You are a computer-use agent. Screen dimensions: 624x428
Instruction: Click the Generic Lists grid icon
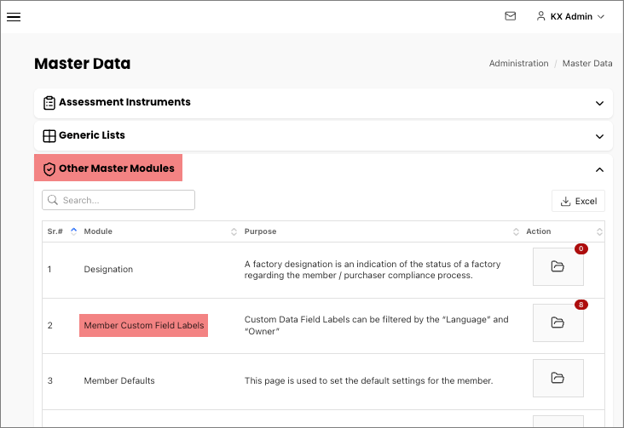(49, 136)
